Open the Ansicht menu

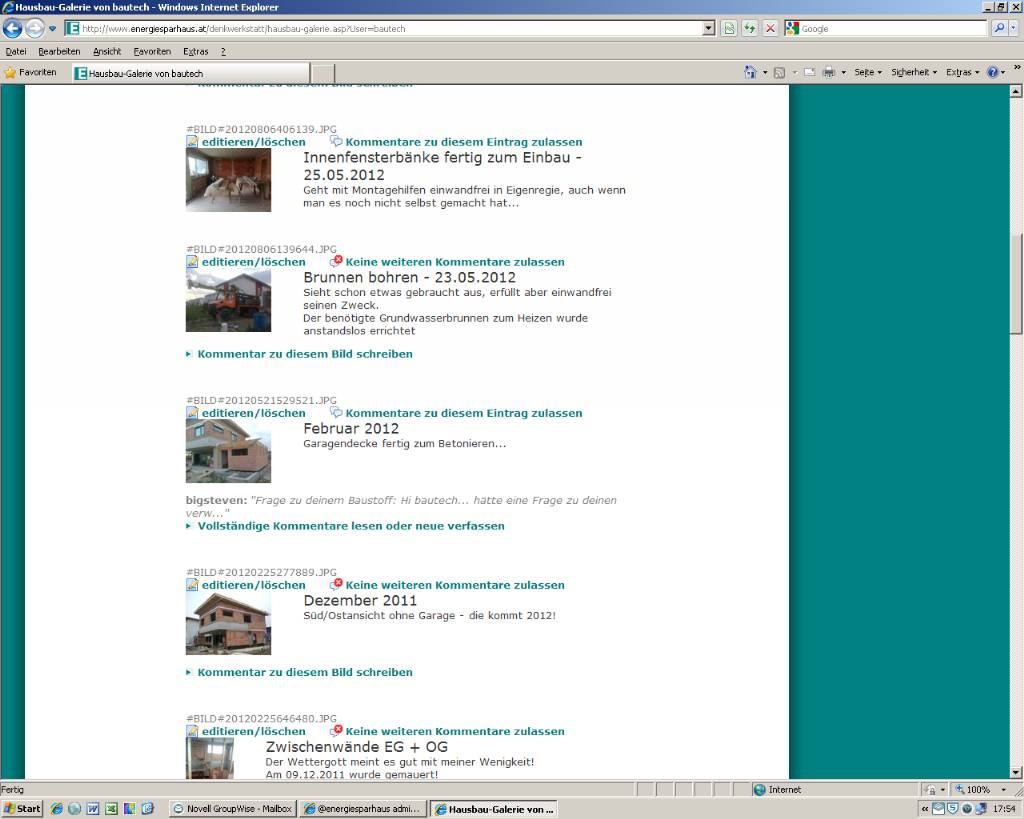(107, 51)
